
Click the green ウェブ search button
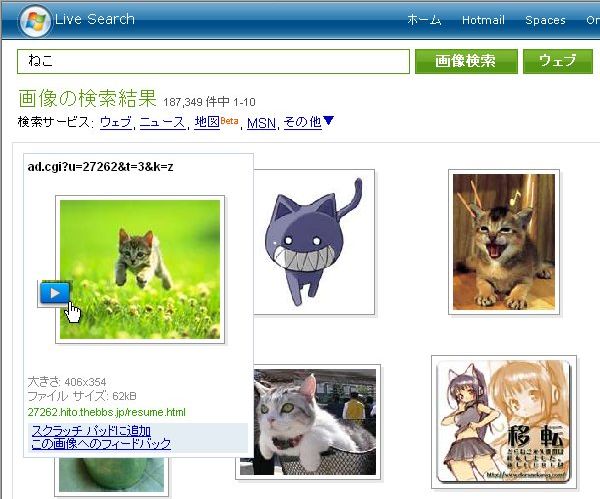pos(558,61)
